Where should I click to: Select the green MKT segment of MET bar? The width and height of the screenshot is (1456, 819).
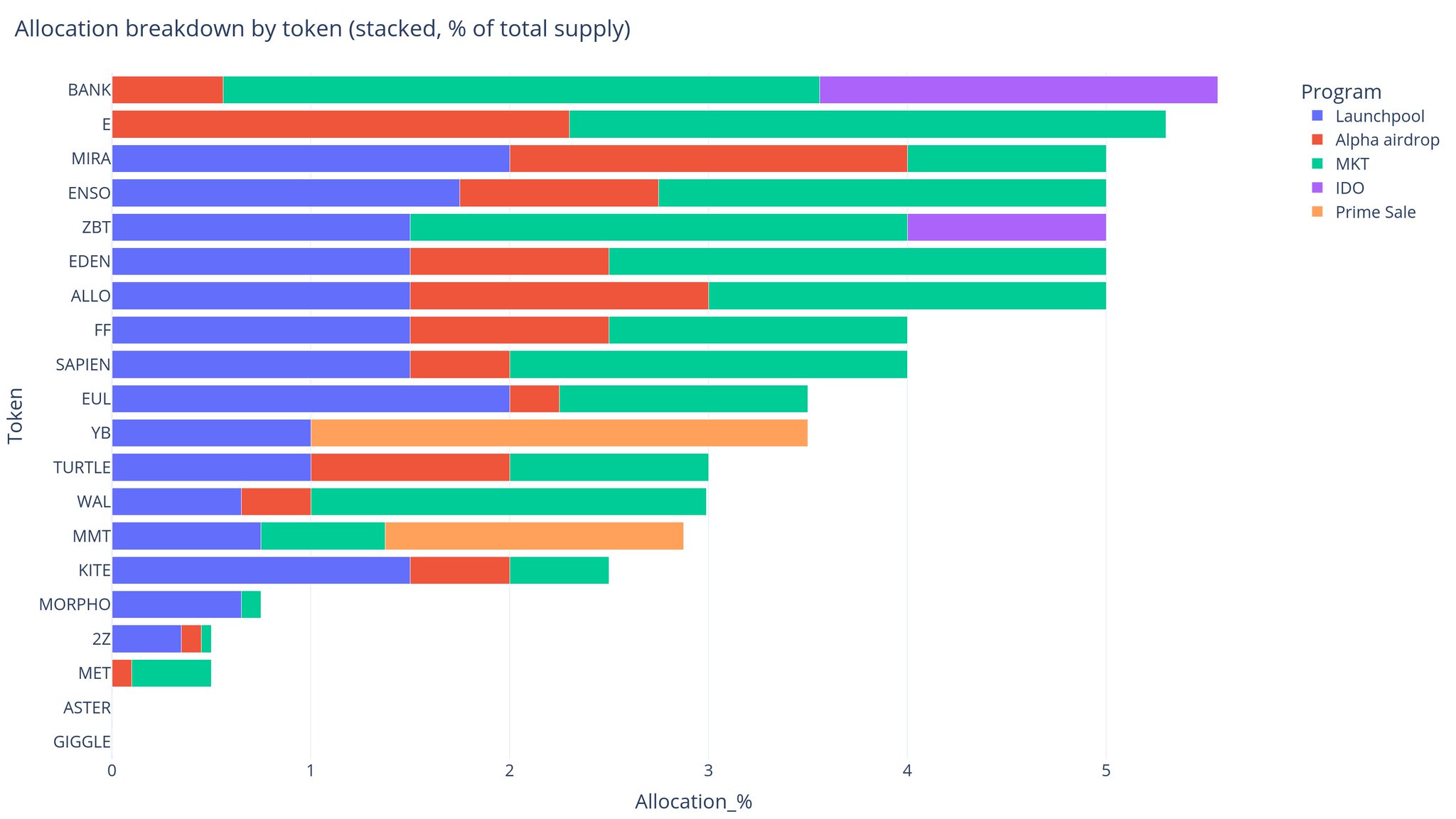coord(171,673)
